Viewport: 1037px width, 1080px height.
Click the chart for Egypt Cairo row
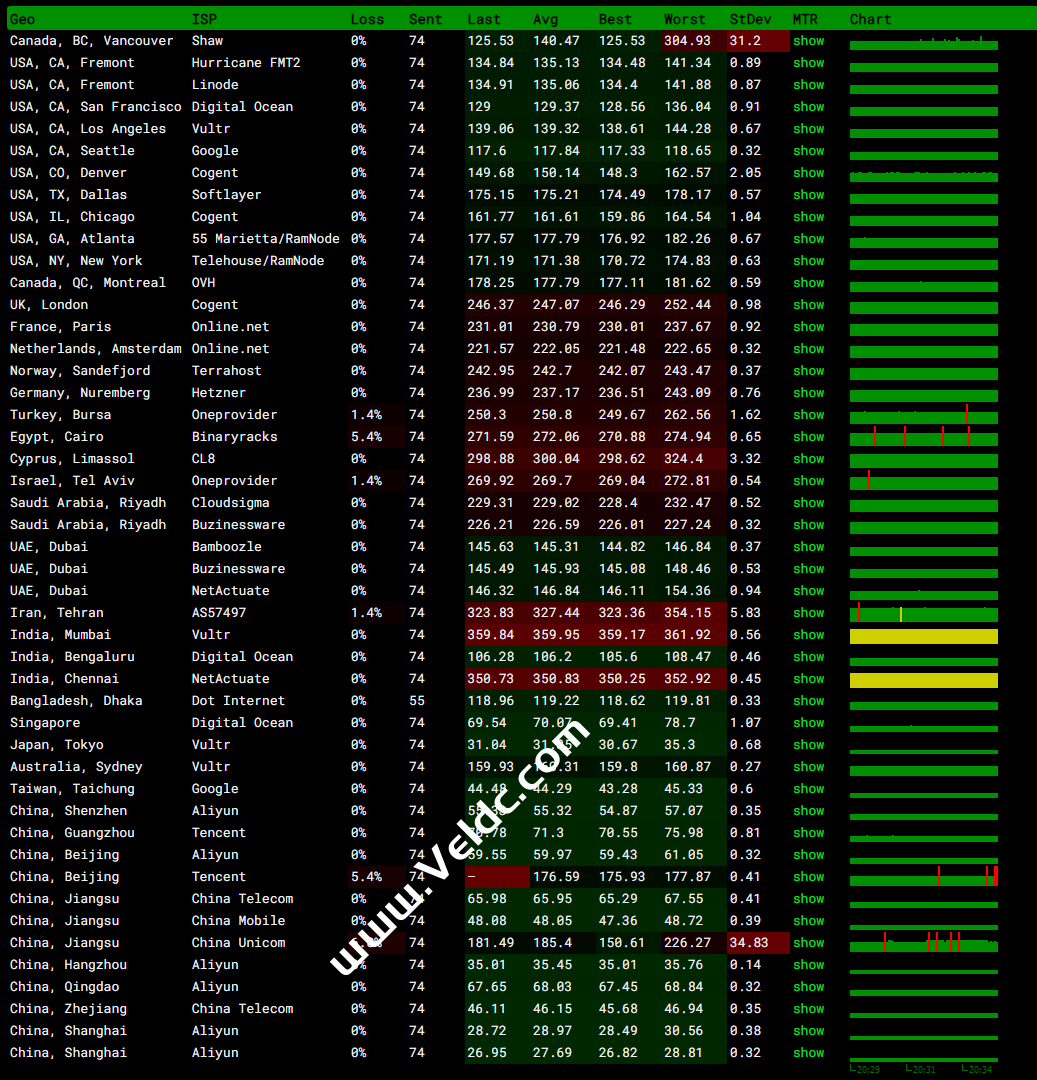(x=923, y=437)
